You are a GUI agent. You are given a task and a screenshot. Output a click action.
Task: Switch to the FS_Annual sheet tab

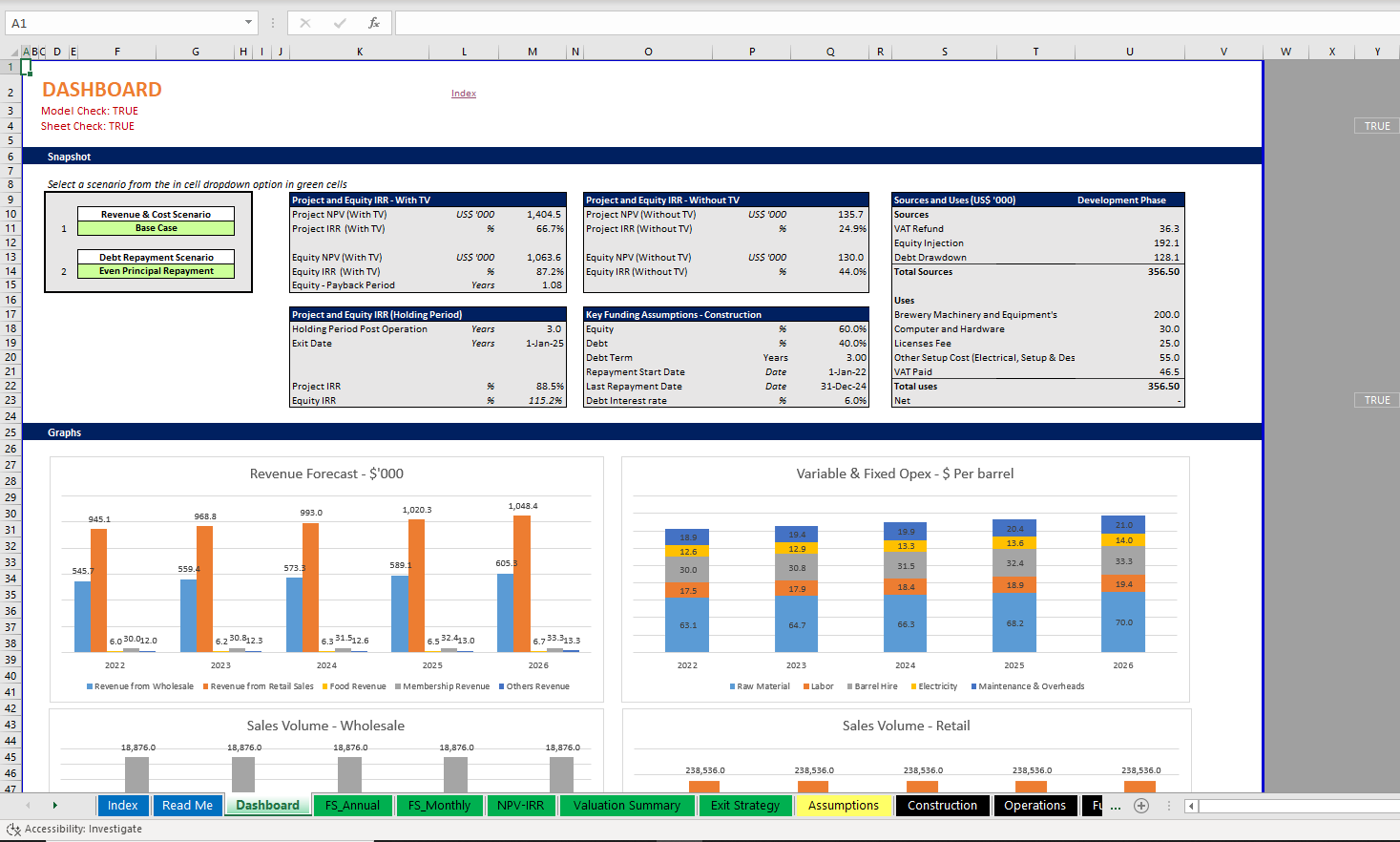[352, 805]
